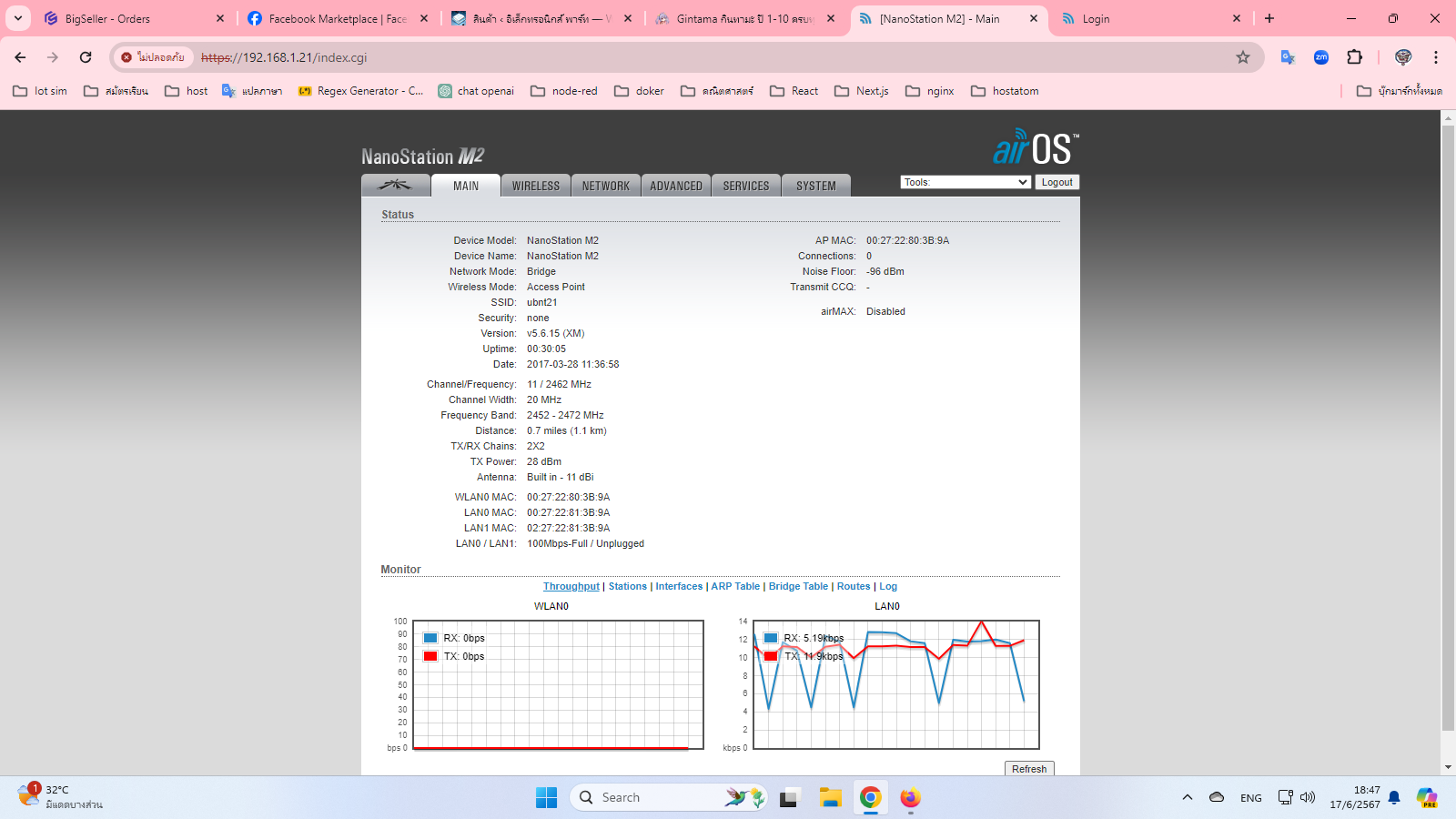The image size is (1456, 819).
Task: Click the LAN0 RX blue legend swatch
Action: tap(771, 638)
